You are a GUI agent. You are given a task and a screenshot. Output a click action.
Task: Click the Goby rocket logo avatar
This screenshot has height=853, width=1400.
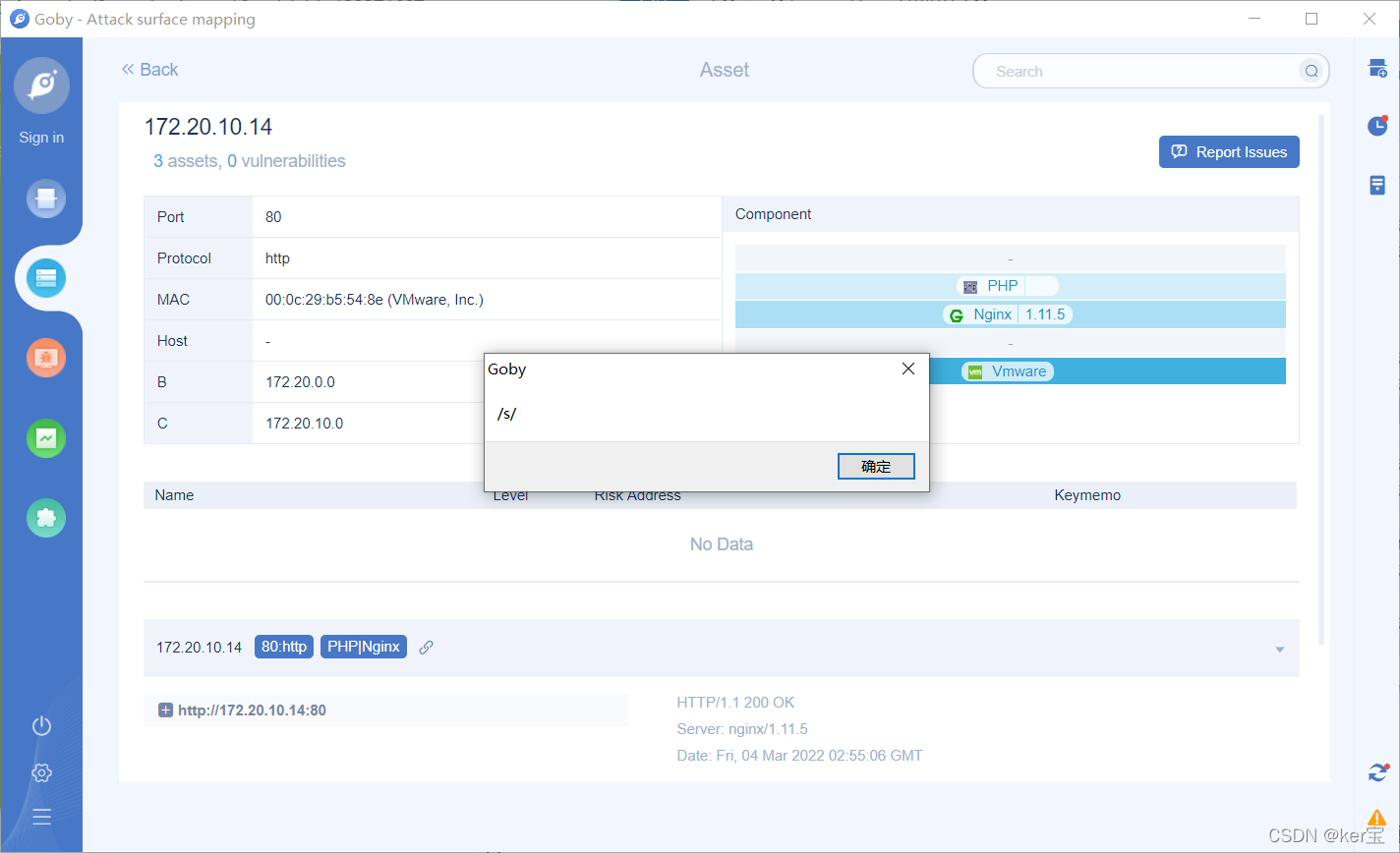click(41, 85)
